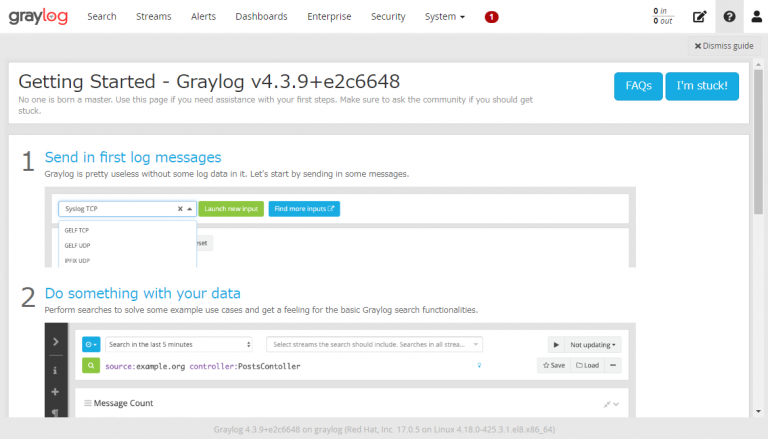Click the play refresh button

coord(556,344)
